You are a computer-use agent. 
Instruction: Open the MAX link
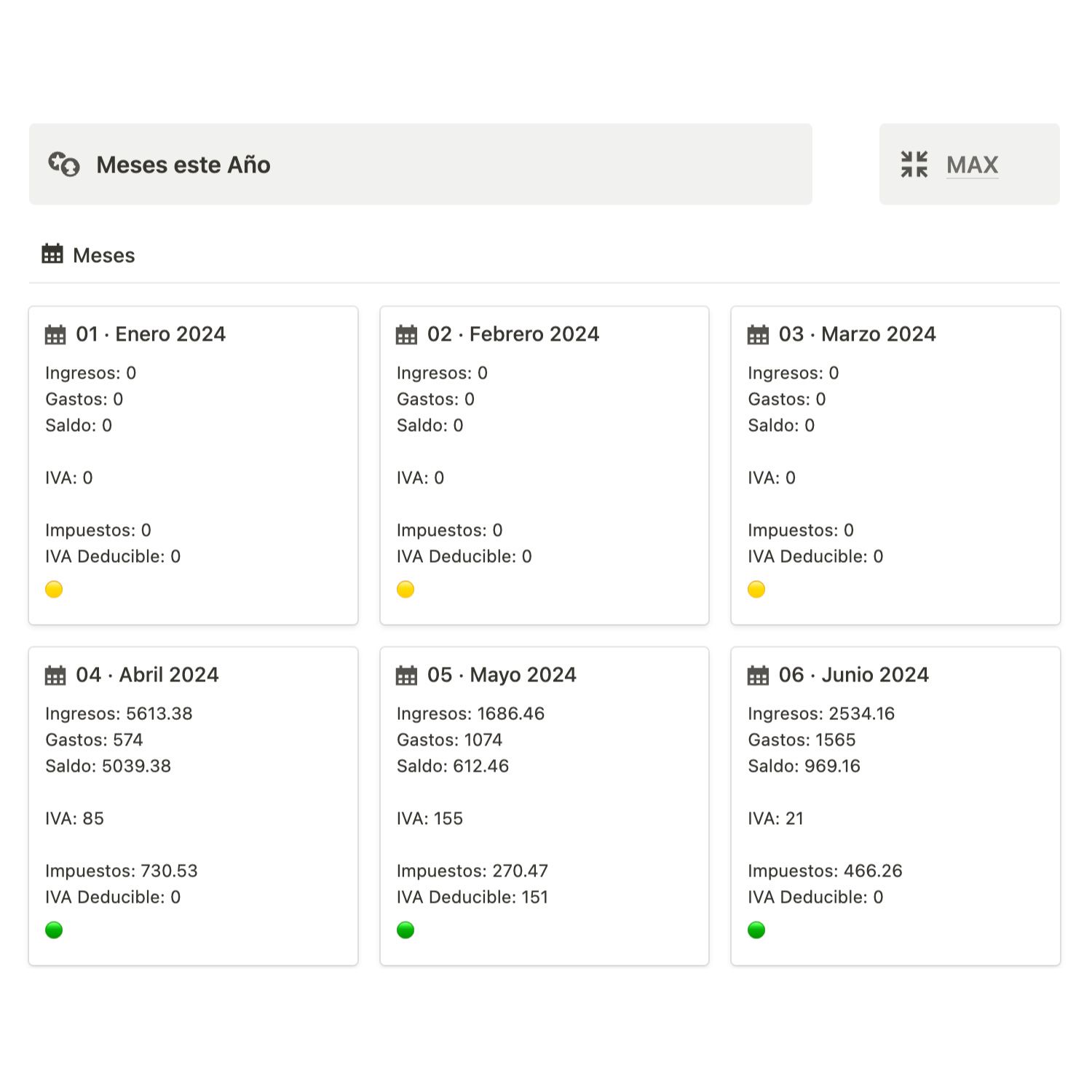(x=972, y=165)
